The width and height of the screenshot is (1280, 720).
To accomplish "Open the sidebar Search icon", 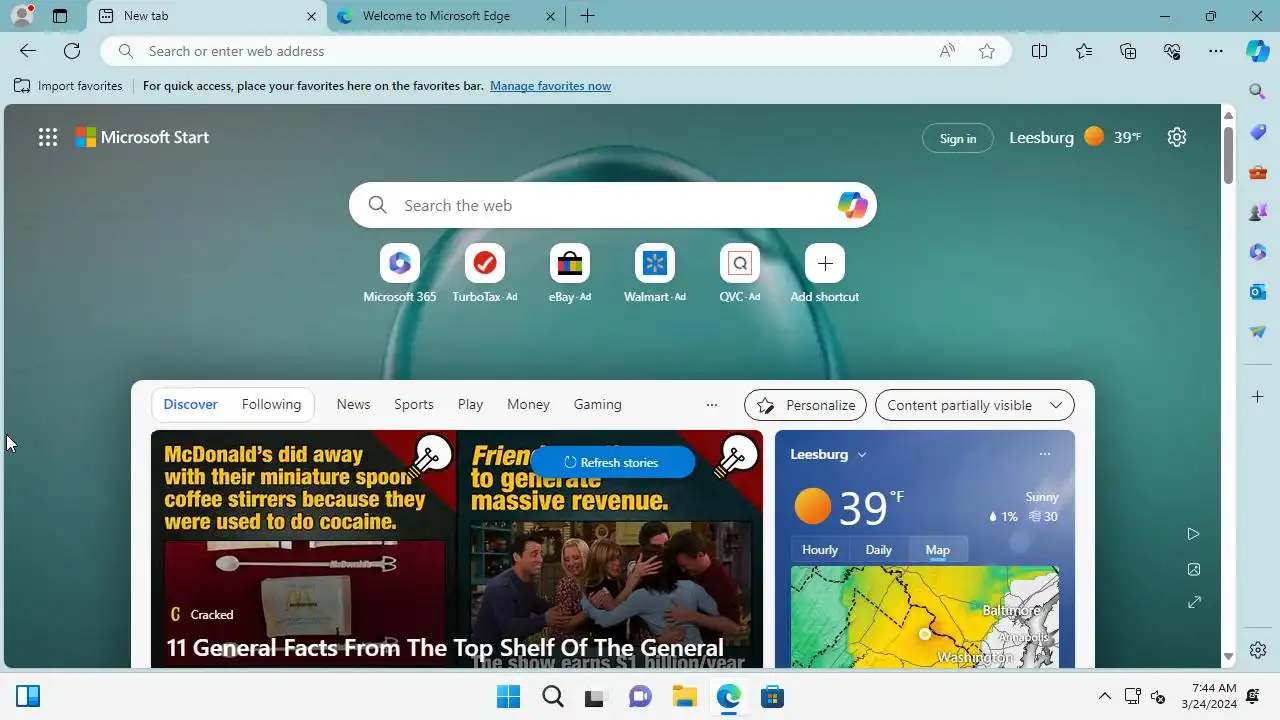I will pyautogui.click(x=1258, y=92).
